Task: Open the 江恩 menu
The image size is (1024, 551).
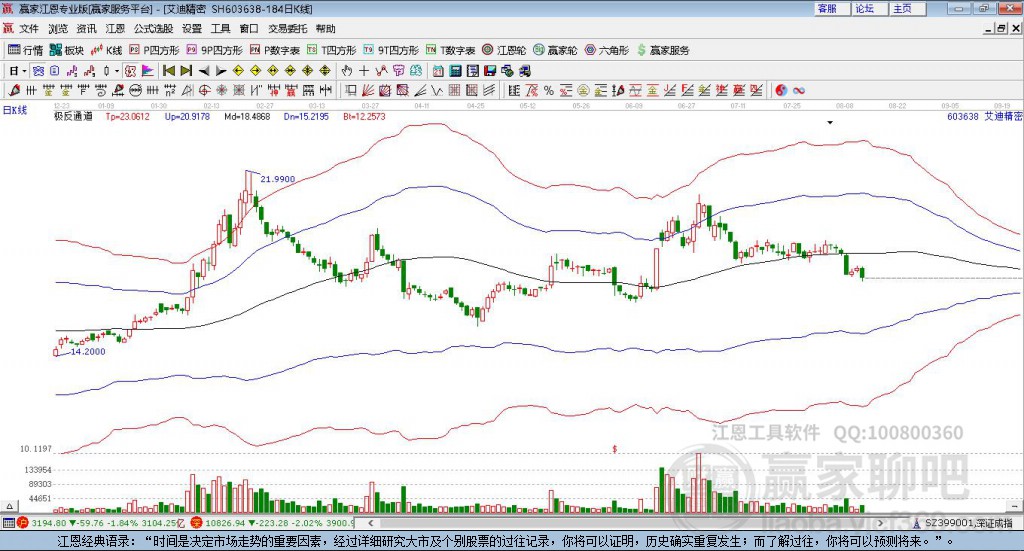Action: (x=115, y=29)
